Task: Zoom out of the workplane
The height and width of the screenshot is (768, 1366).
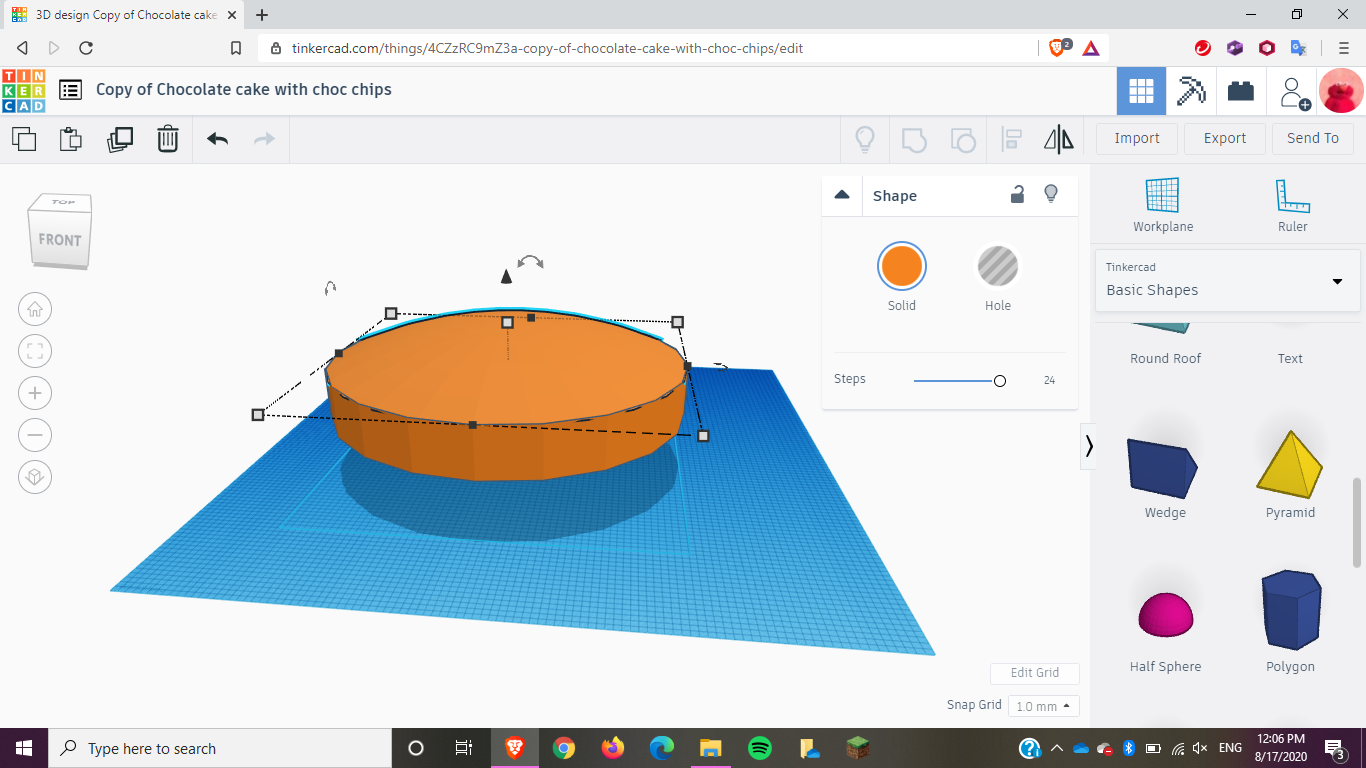Action: (35, 435)
